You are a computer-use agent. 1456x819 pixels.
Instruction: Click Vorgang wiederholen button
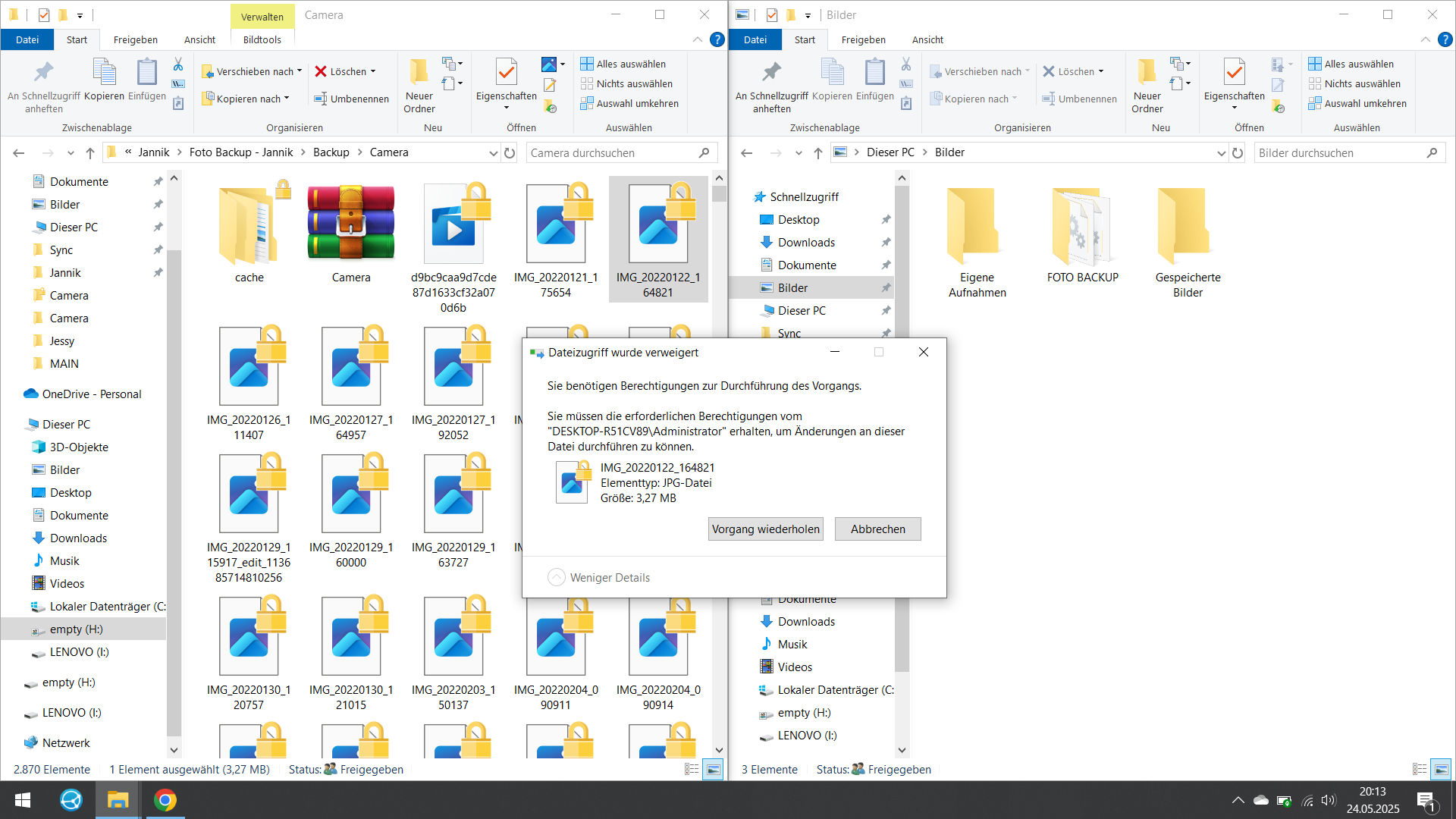765,529
